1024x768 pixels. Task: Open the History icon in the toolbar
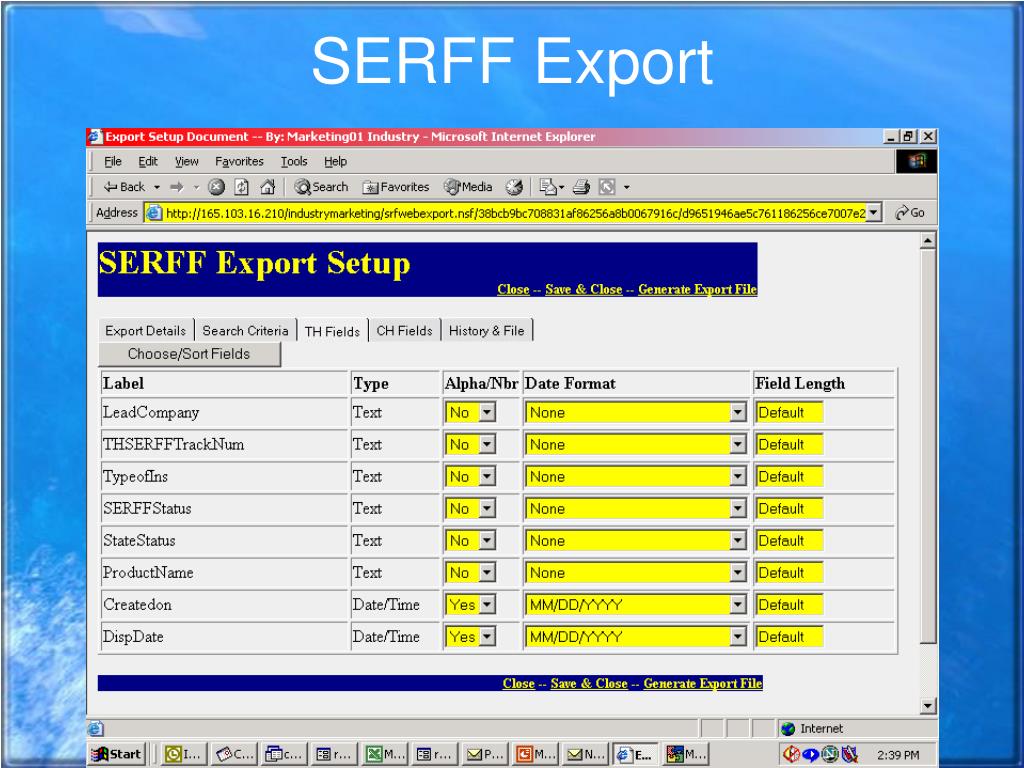click(x=515, y=187)
